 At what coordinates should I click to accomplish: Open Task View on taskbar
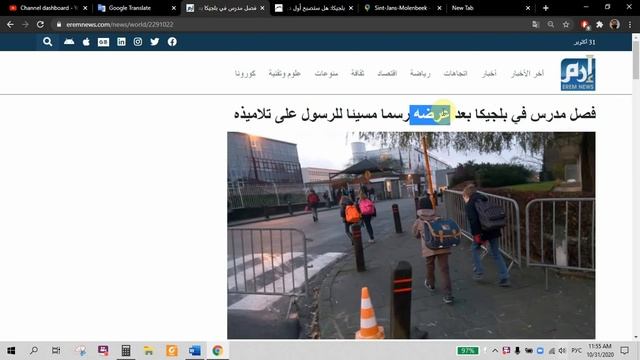pyautogui.click(x=56, y=351)
